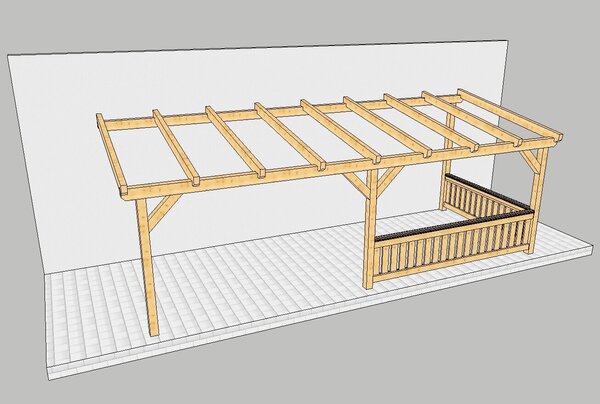This screenshot has height=404, width=600.
Task: Select the leftmost roof rafter
Action: (x=111, y=155)
